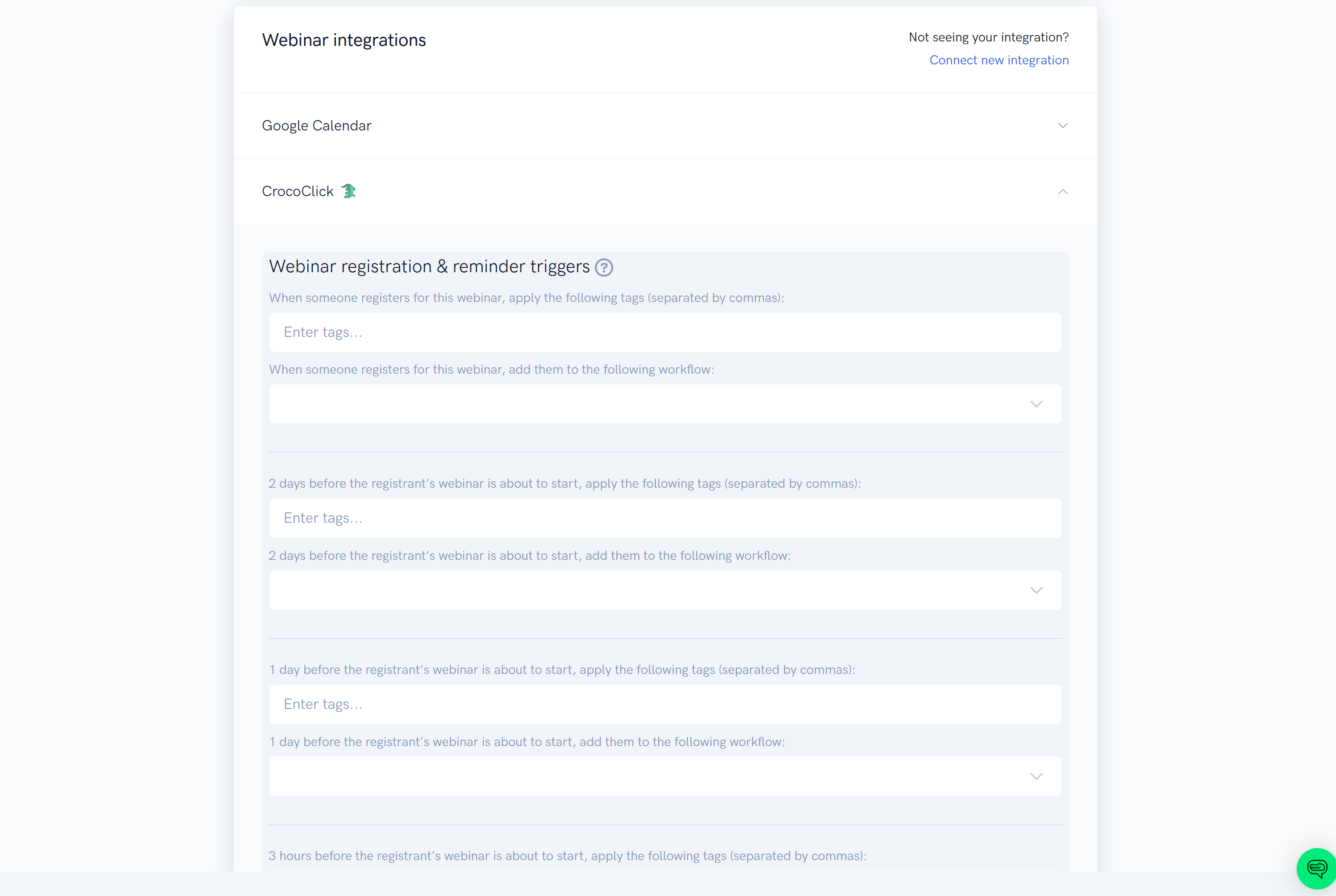Click the arrow icon in the registration workflow field
The width and height of the screenshot is (1336, 896).
point(1036,404)
